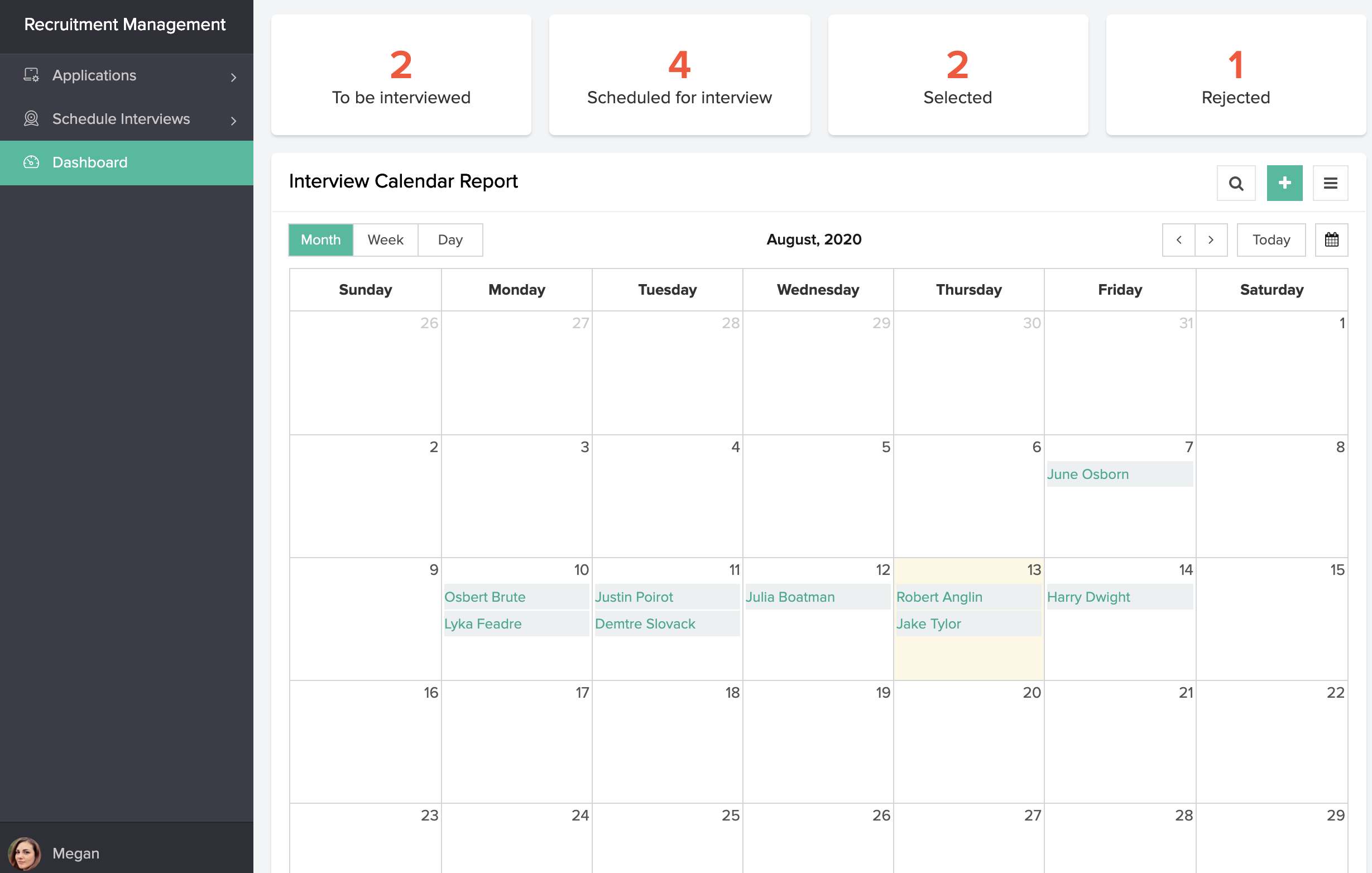
Task: Jump to Today in calendar
Action: (1270, 240)
